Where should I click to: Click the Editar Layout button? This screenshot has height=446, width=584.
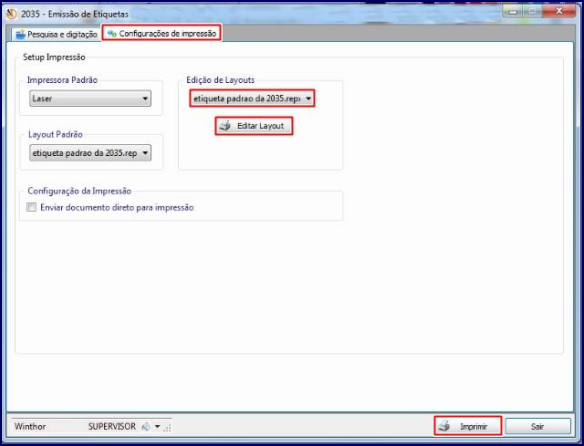point(254,126)
